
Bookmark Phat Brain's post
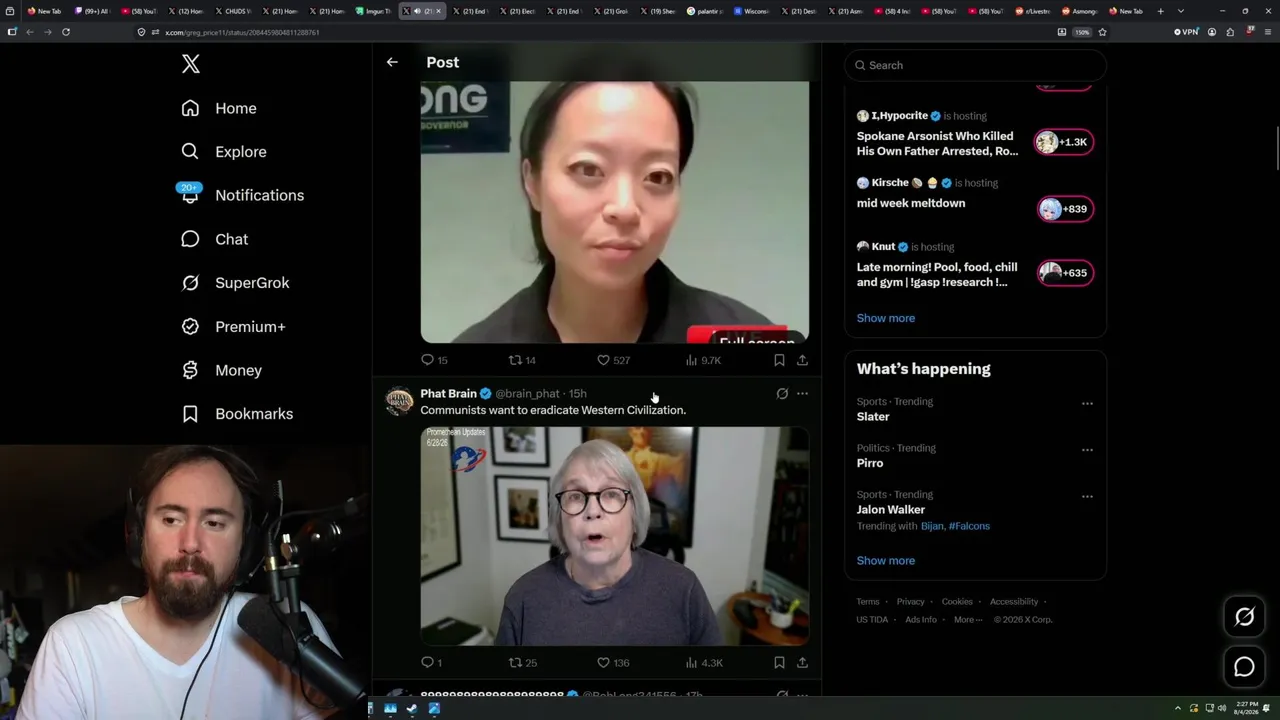point(779,662)
